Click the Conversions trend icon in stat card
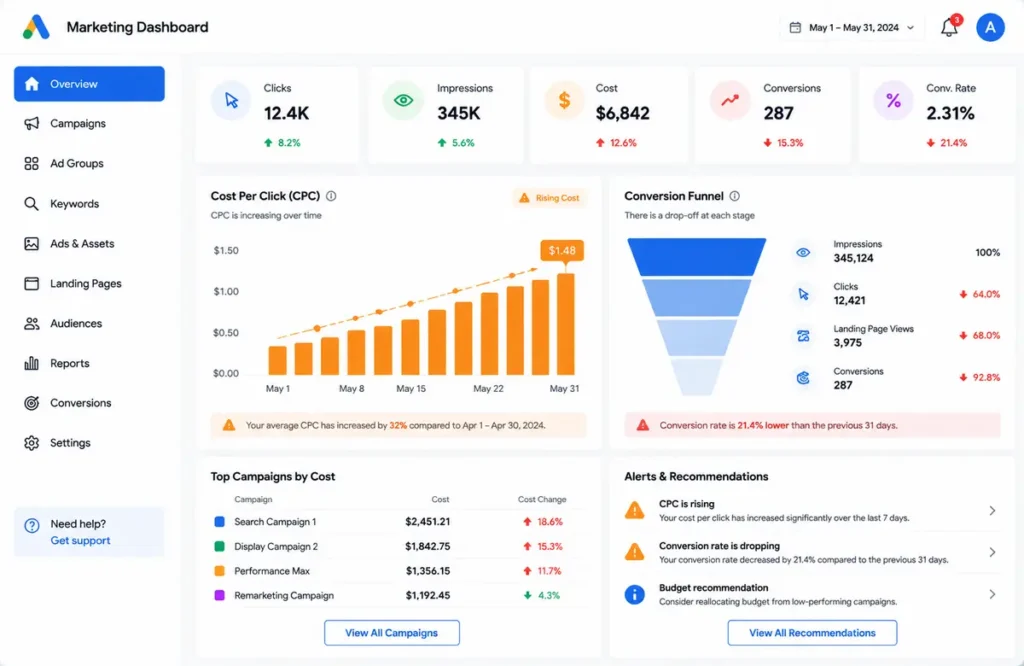 pos(729,101)
